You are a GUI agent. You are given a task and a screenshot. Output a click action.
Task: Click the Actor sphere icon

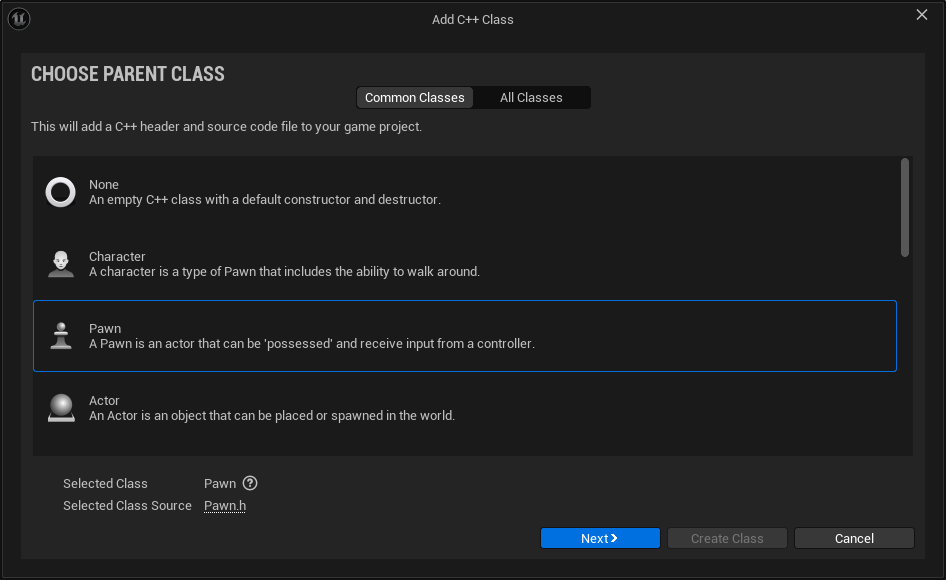click(61, 408)
